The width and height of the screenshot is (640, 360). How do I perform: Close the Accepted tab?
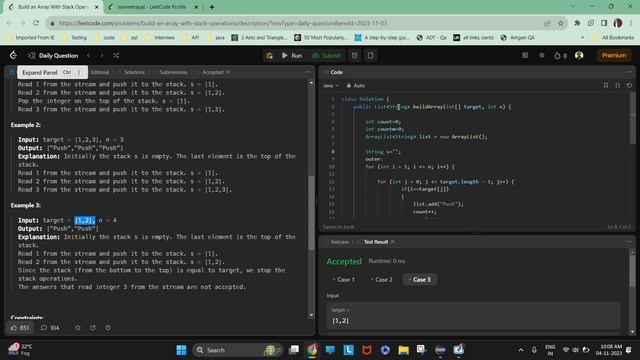[228, 72]
